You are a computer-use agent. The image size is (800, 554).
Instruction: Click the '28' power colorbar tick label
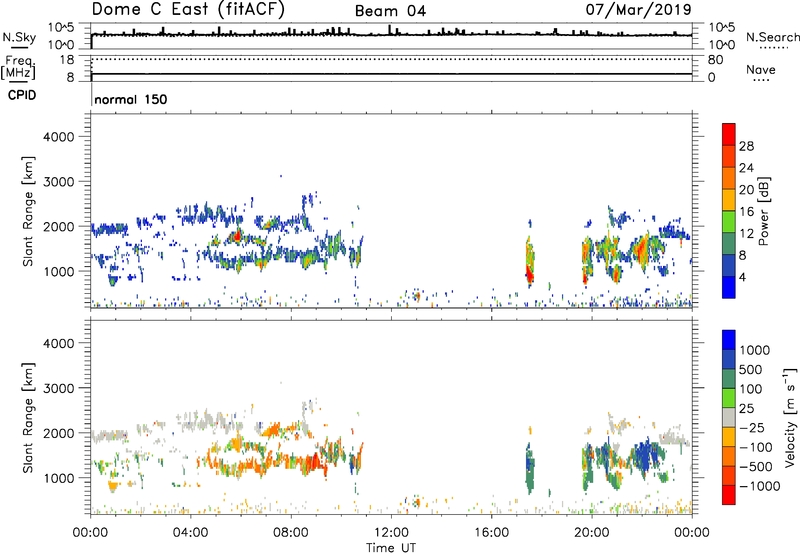click(746, 146)
